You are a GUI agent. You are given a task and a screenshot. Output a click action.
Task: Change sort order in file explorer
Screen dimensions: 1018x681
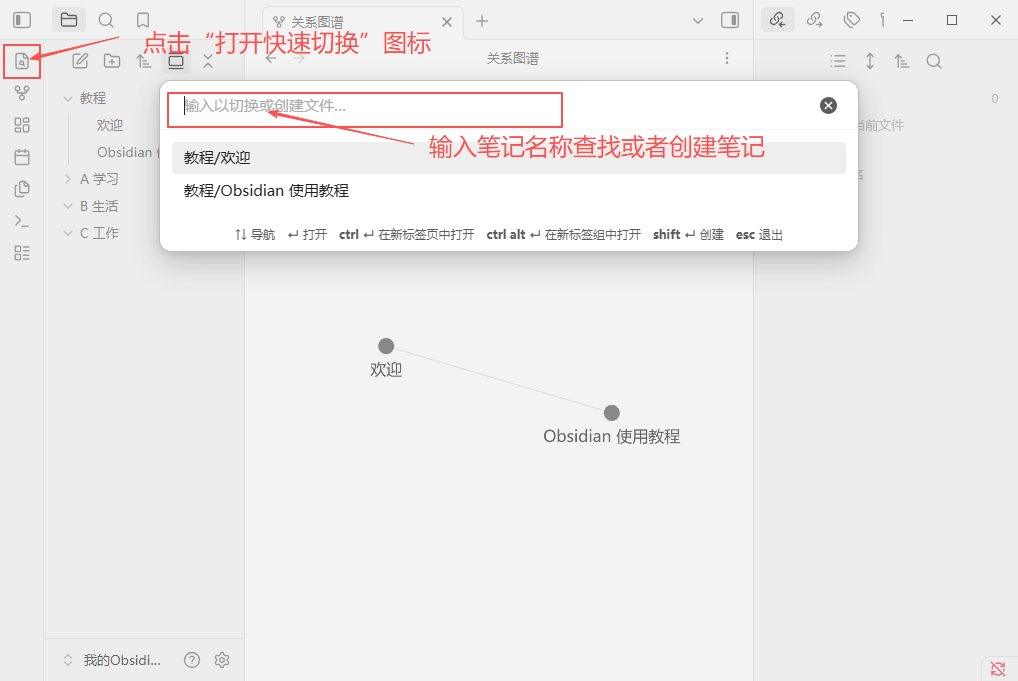[x=143, y=61]
